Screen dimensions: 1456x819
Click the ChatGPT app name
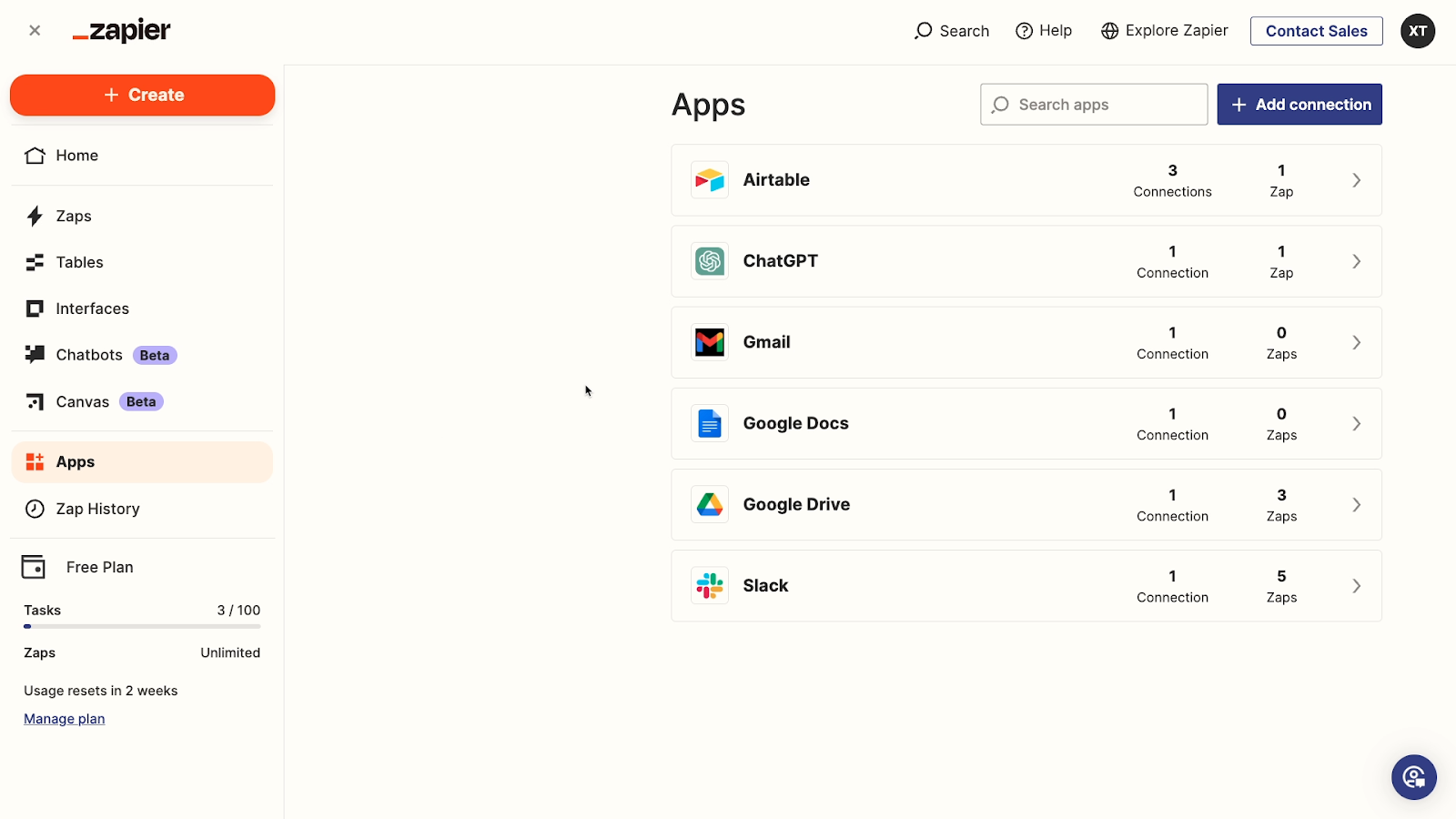pyautogui.click(x=781, y=261)
